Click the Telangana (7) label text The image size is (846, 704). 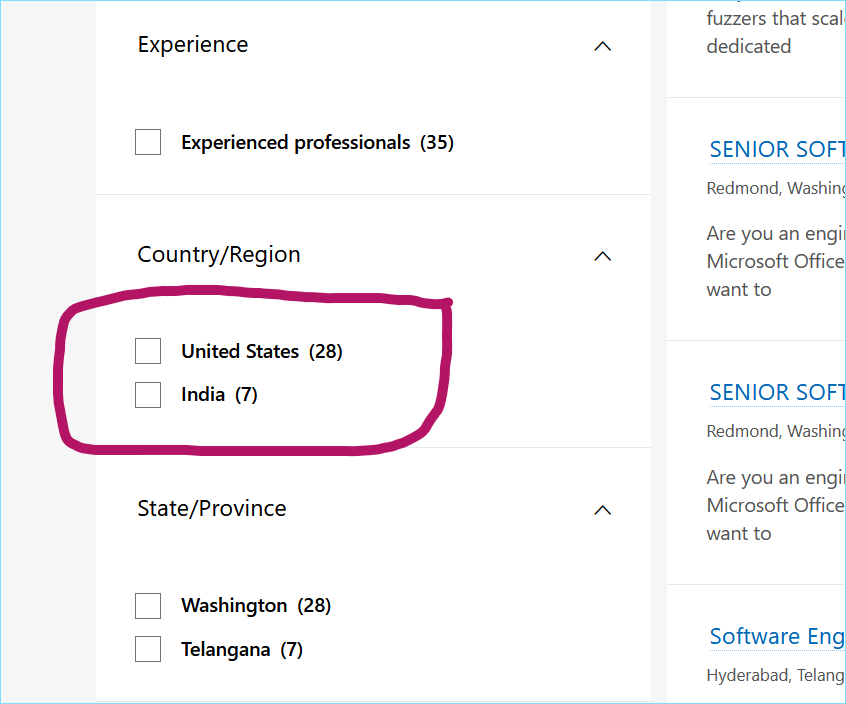[x=242, y=650]
